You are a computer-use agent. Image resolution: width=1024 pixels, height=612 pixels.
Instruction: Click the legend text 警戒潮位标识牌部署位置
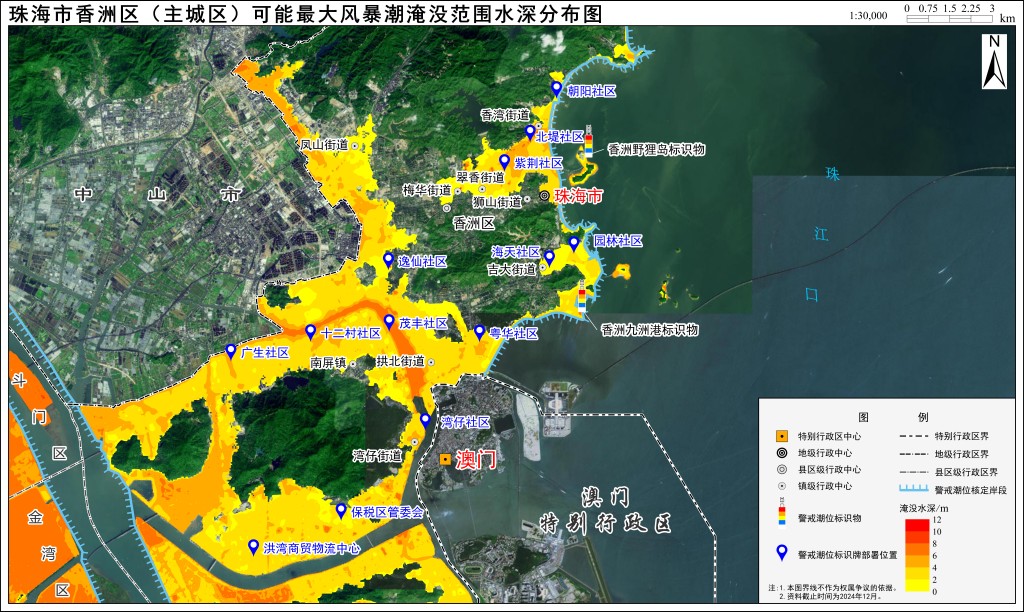pyautogui.click(x=848, y=555)
